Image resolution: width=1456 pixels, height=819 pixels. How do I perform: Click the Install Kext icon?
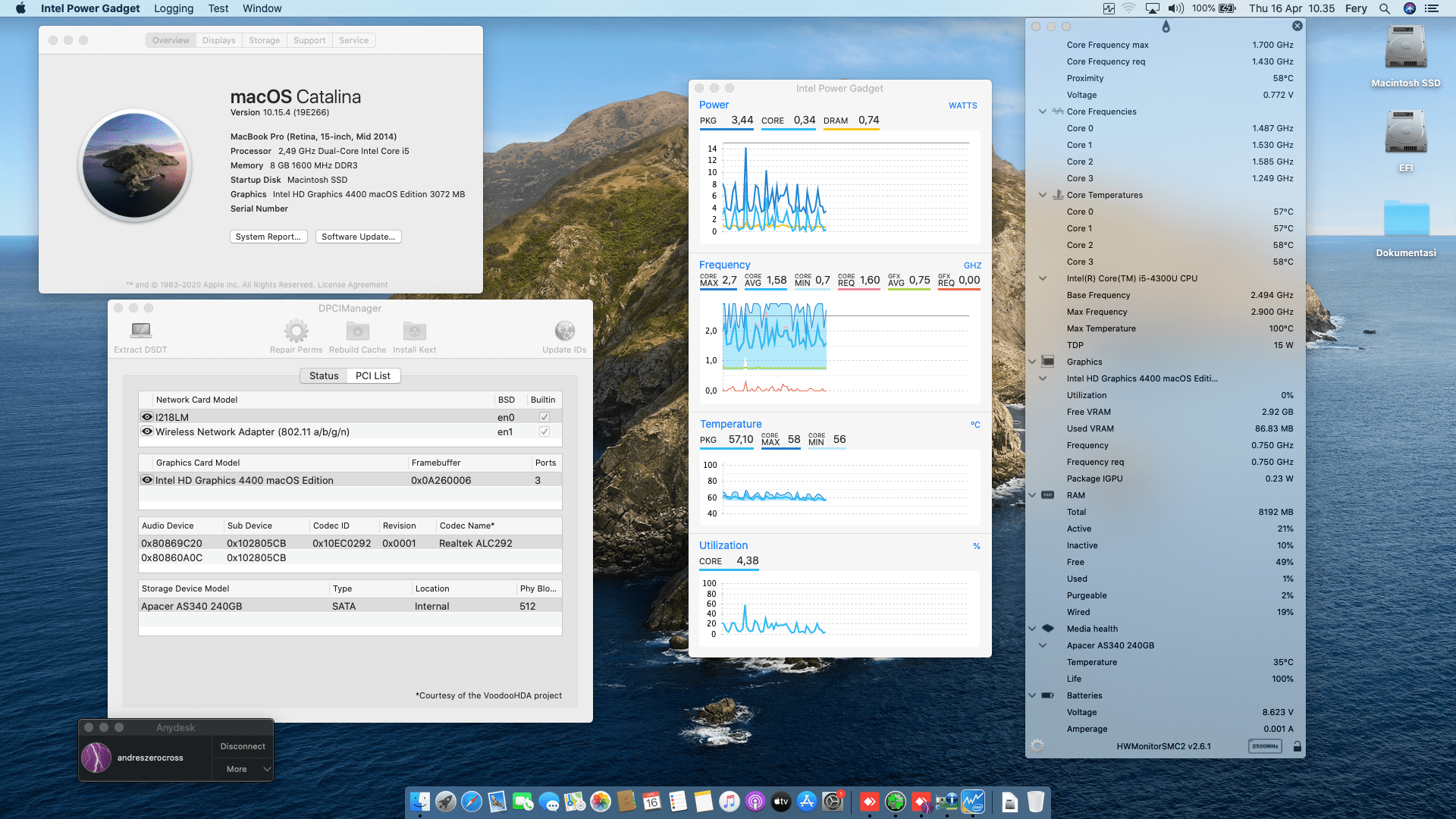click(x=414, y=331)
